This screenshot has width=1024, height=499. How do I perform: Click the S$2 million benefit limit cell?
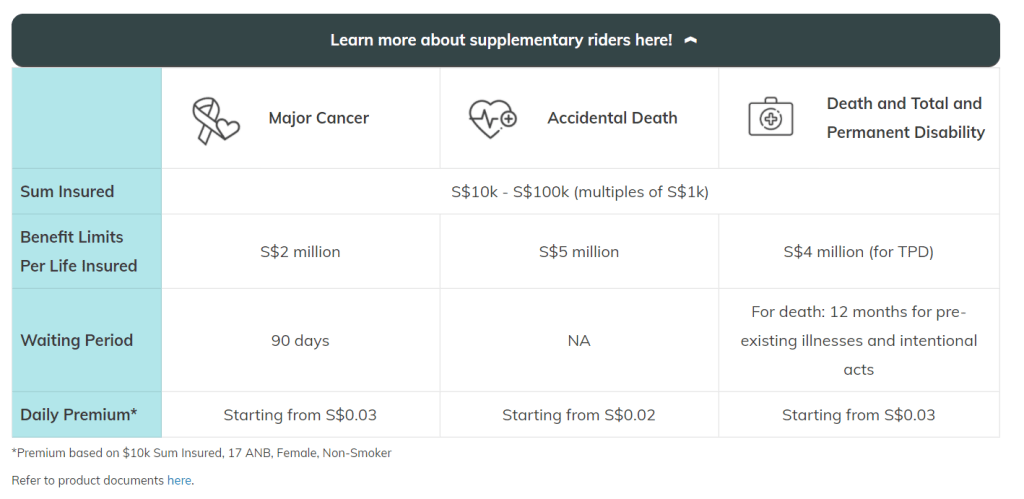click(300, 251)
